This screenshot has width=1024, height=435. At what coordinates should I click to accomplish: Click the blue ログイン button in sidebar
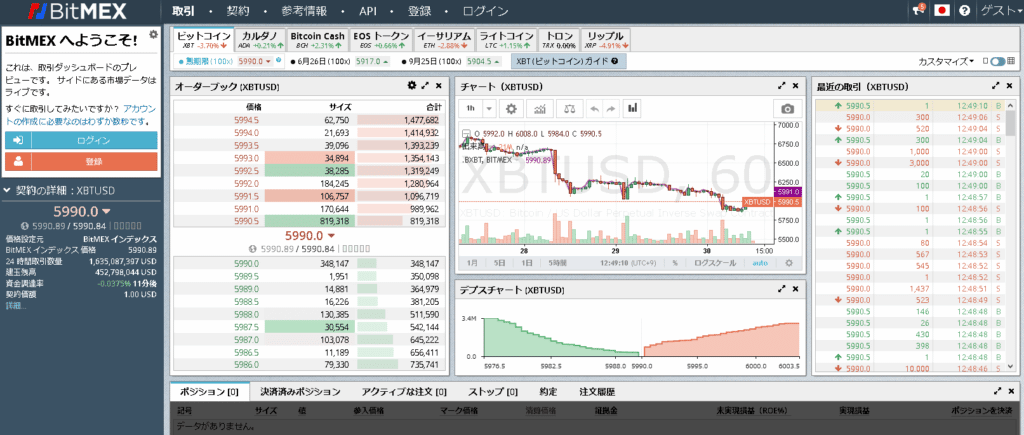click(x=82, y=140)
